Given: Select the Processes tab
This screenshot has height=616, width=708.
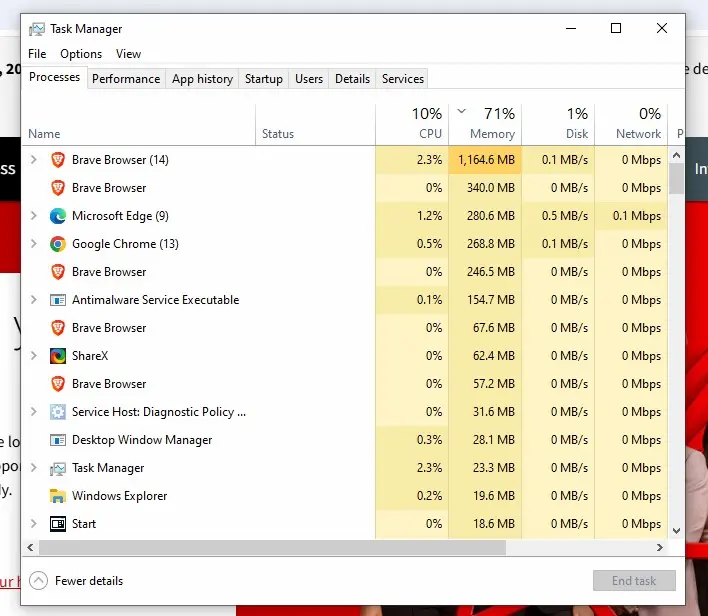Looking at the screenshot, I should click(x=54, y=77).
